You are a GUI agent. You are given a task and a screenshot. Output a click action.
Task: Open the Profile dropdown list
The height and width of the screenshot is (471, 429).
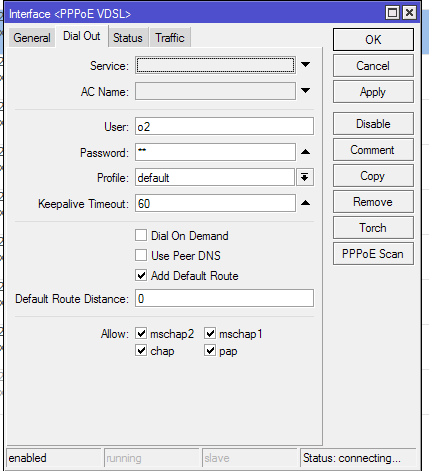tap(305, 177)
